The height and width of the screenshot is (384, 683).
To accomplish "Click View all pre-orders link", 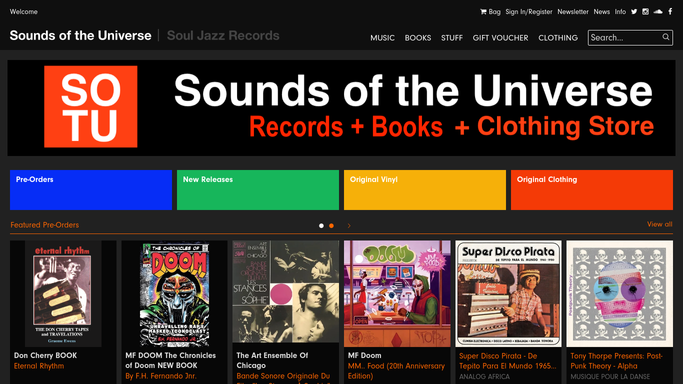I will pyautogui.click(x=659, y=225).
